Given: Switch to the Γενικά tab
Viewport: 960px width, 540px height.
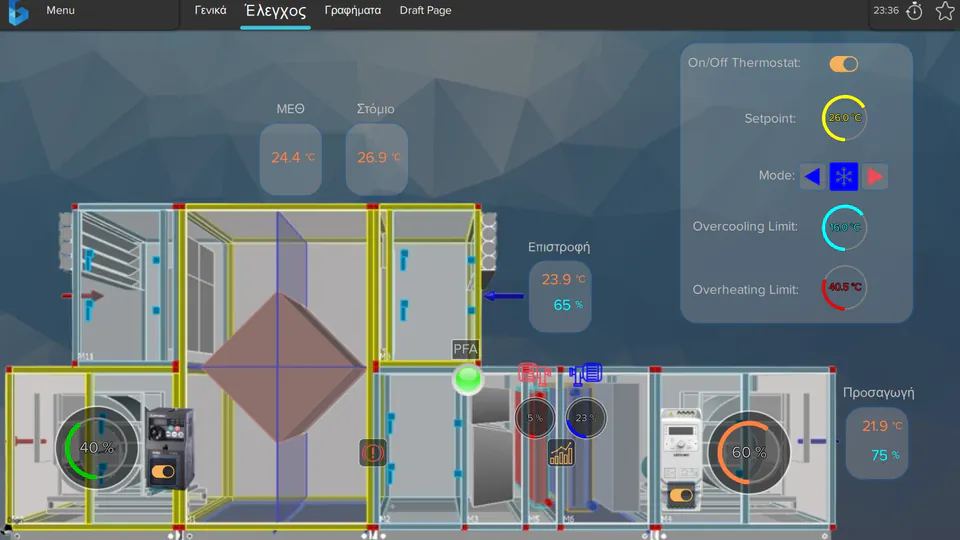Looking at the screenshot, I should tap(211, 10).
